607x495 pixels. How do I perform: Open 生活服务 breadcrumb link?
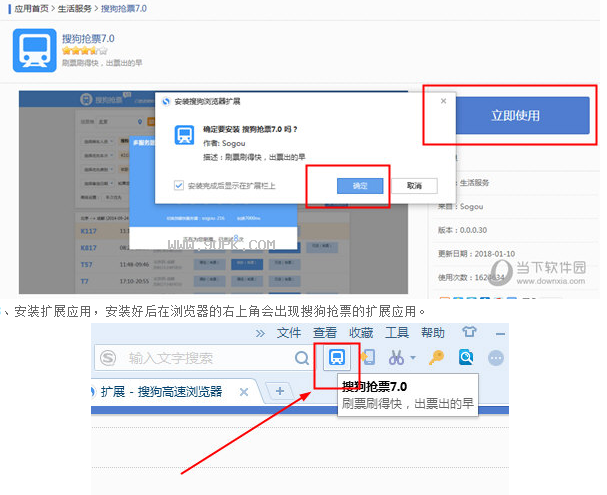click(x=75, y=9)
